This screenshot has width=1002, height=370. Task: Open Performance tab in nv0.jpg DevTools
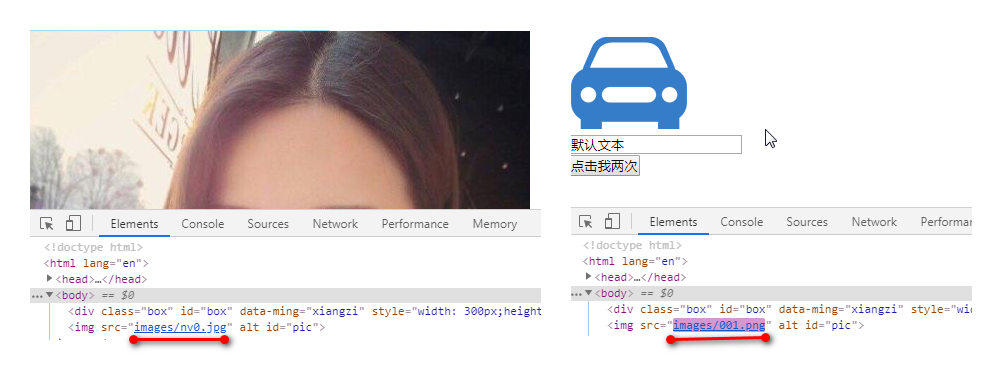(x=415, y=224)
